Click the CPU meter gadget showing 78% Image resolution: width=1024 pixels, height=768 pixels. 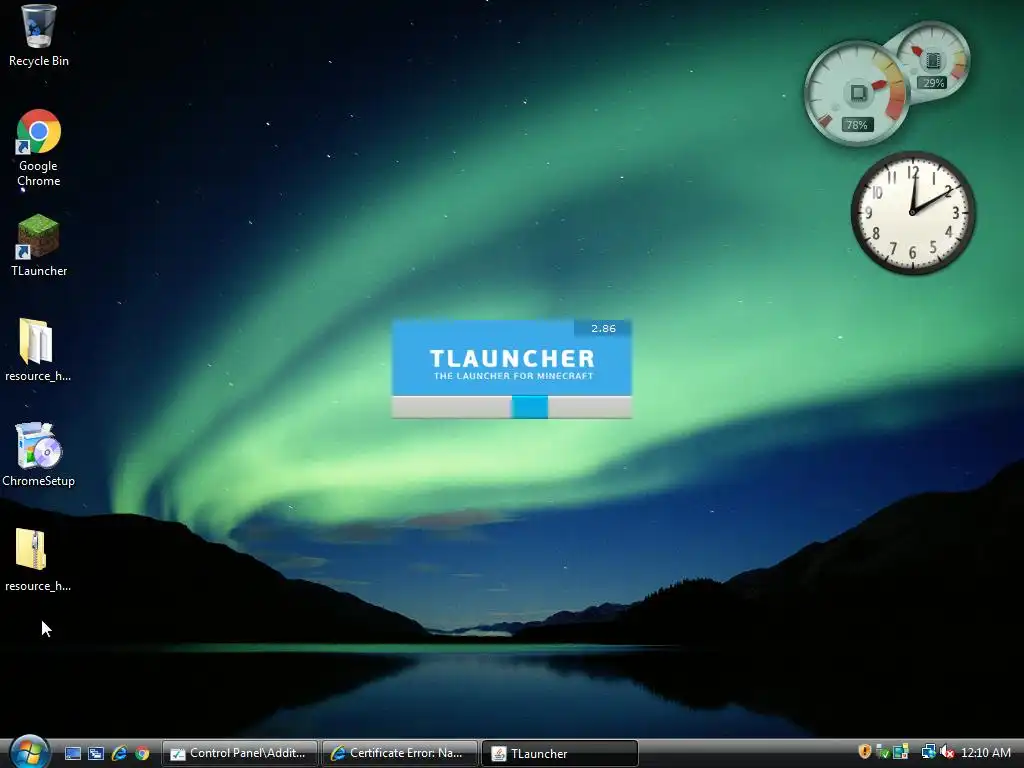(857, 93)
